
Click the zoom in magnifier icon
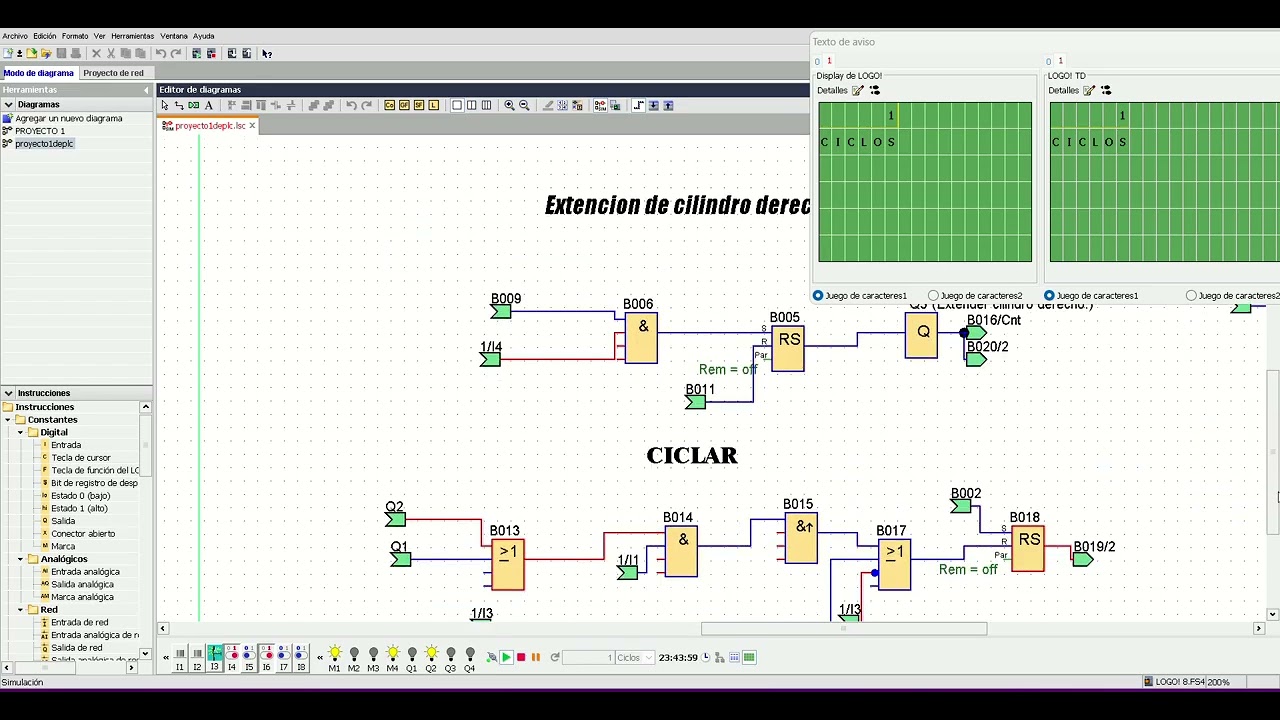click(509, 105)
